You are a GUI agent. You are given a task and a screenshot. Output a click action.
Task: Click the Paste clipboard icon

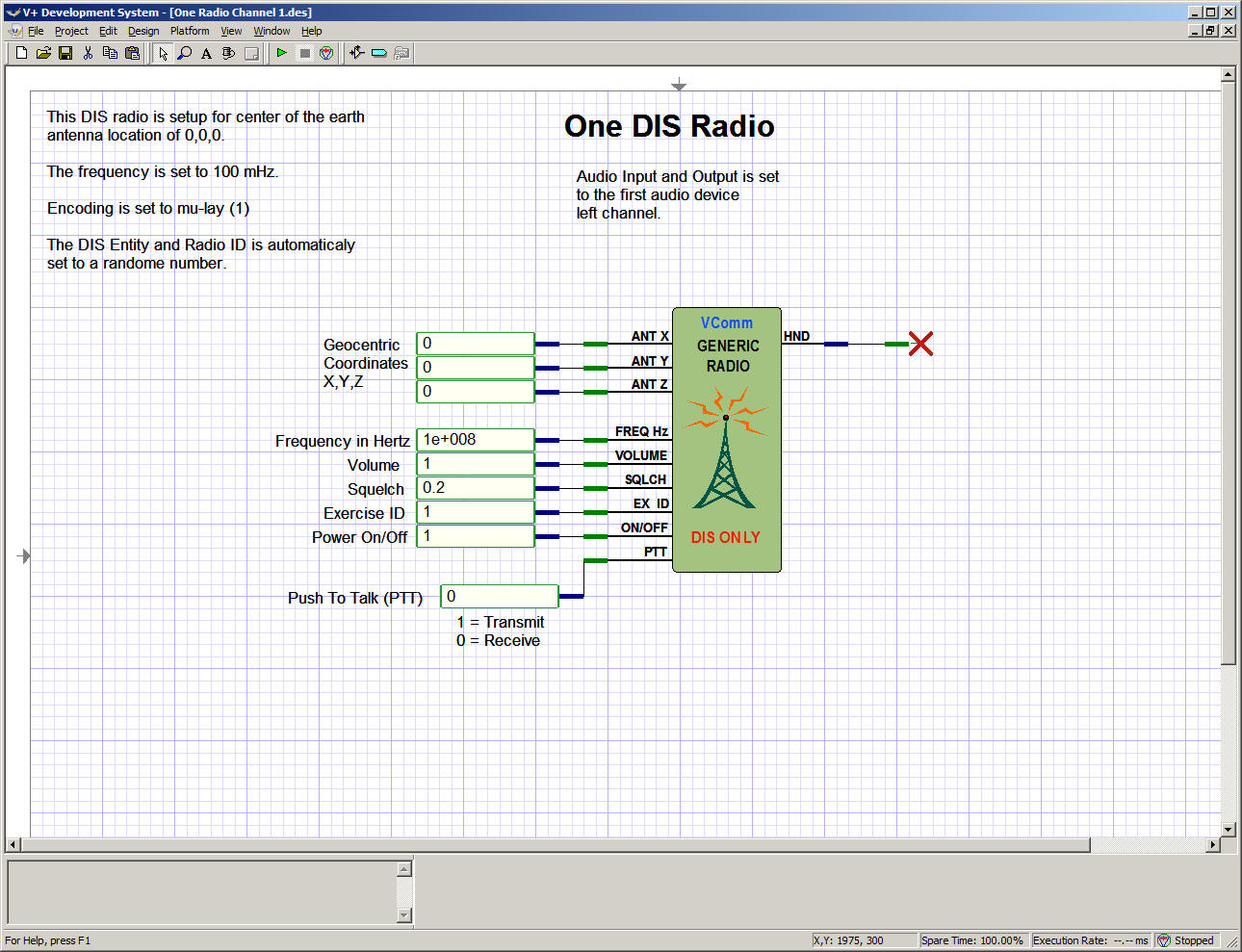133,53
